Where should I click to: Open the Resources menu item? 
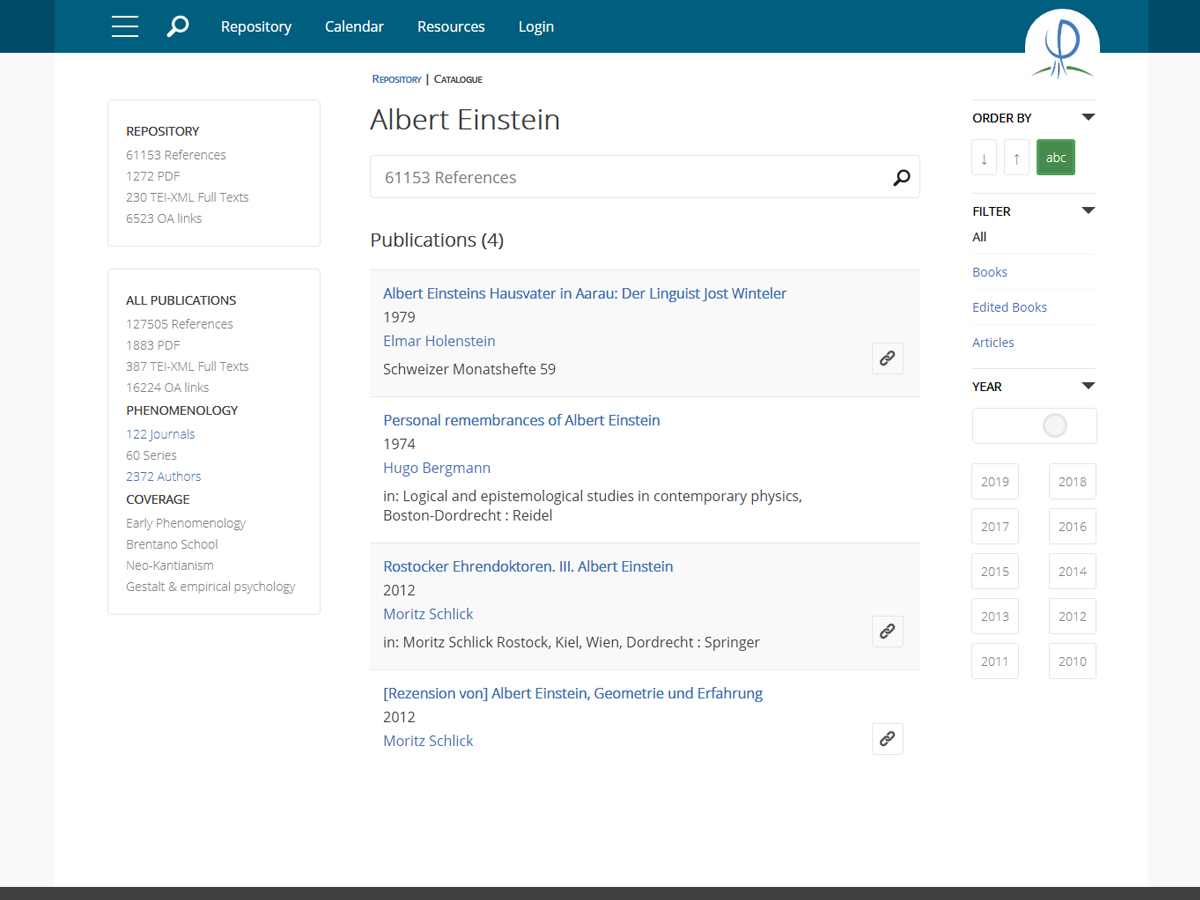pyautogui.click(x=451, y=26)
